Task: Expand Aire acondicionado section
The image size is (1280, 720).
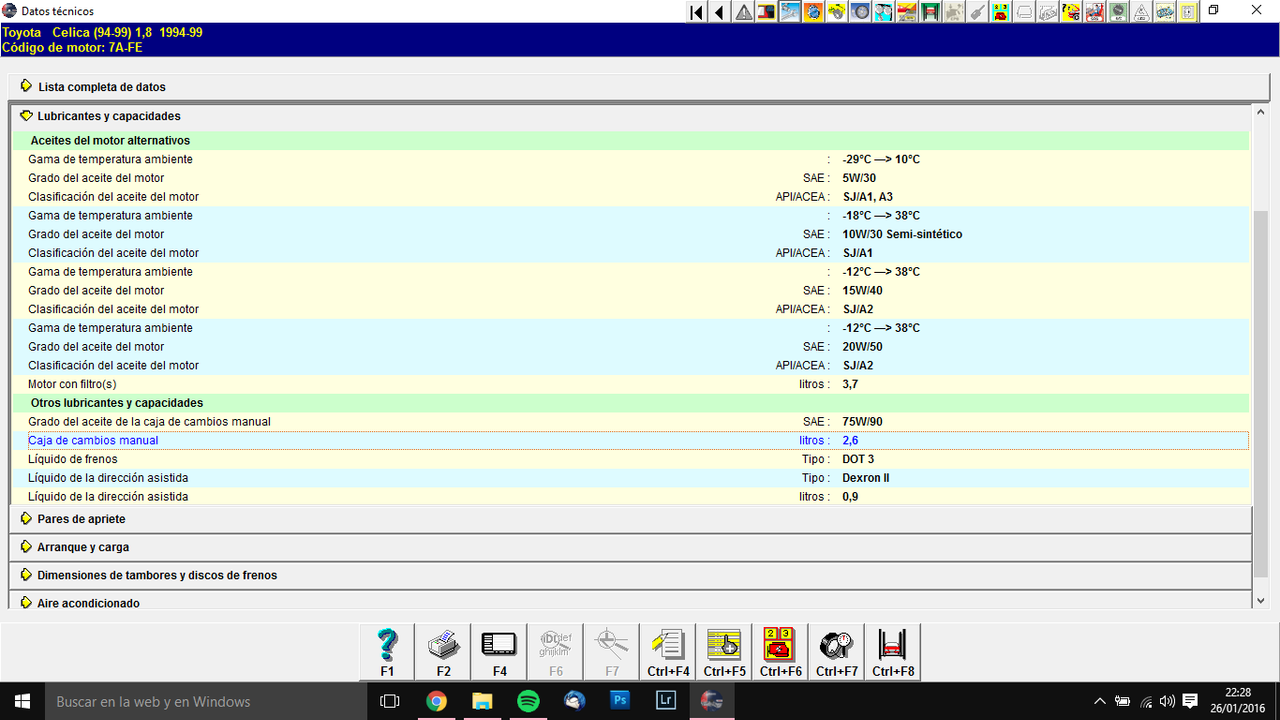Action: [x=630, y=601]
